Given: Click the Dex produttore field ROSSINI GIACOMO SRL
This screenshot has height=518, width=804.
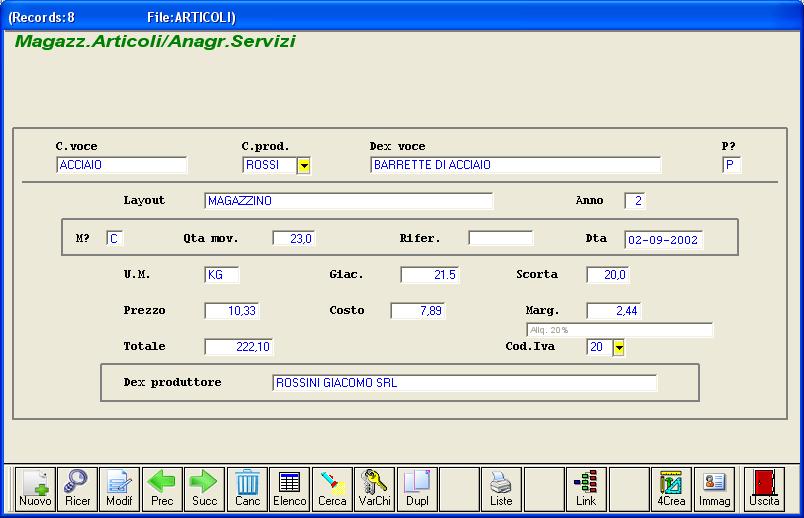Looking at the screenshot, I should click(x=465, y=383).
